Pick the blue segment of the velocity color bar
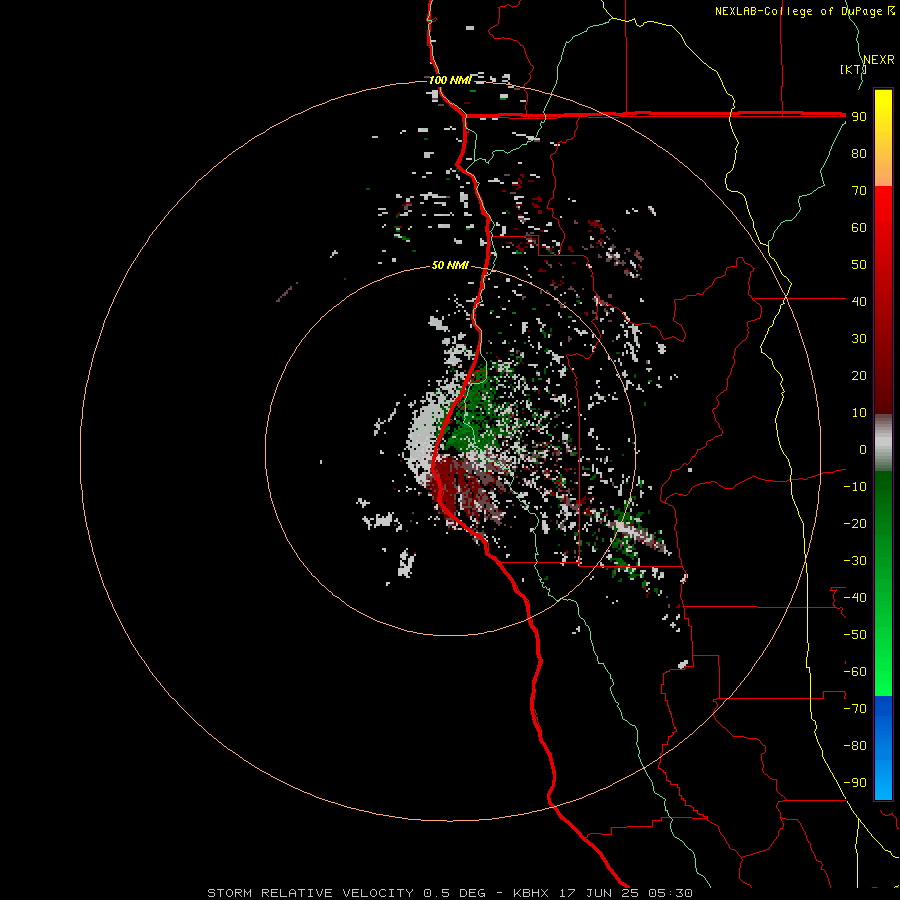Screen dimensions: 900x900 (883, 747)
